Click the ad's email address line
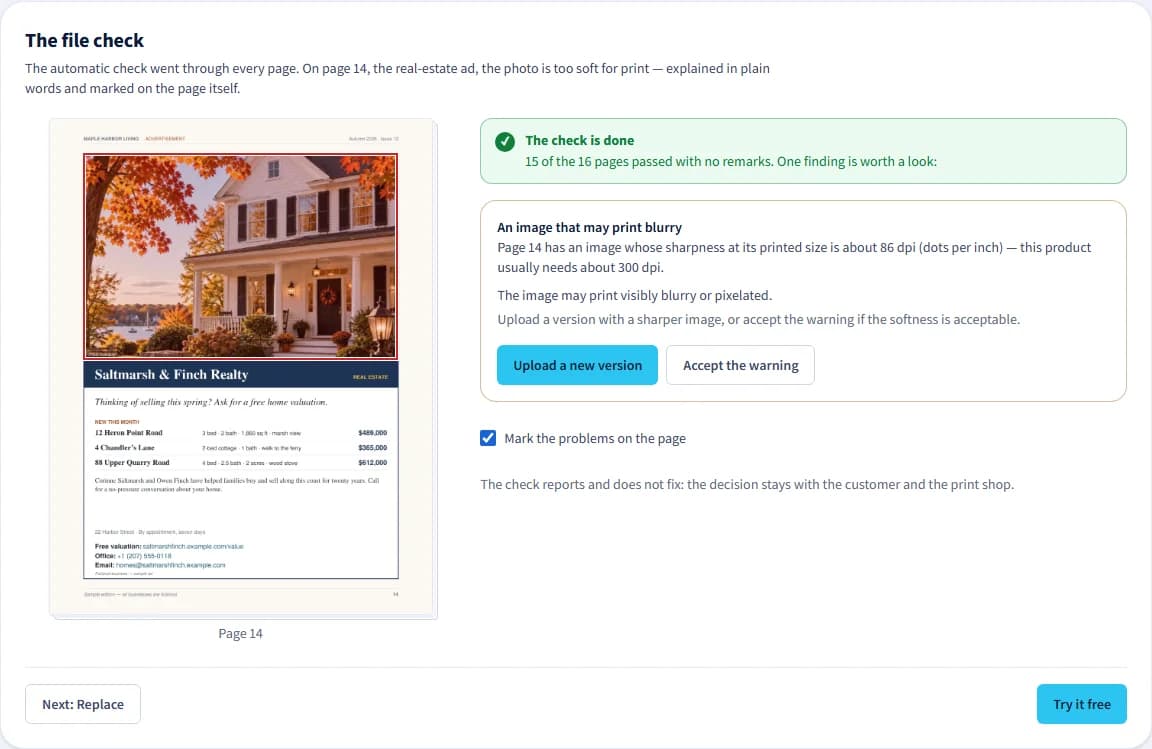This screenshot has height=749, width=1152. pos(160,565)
